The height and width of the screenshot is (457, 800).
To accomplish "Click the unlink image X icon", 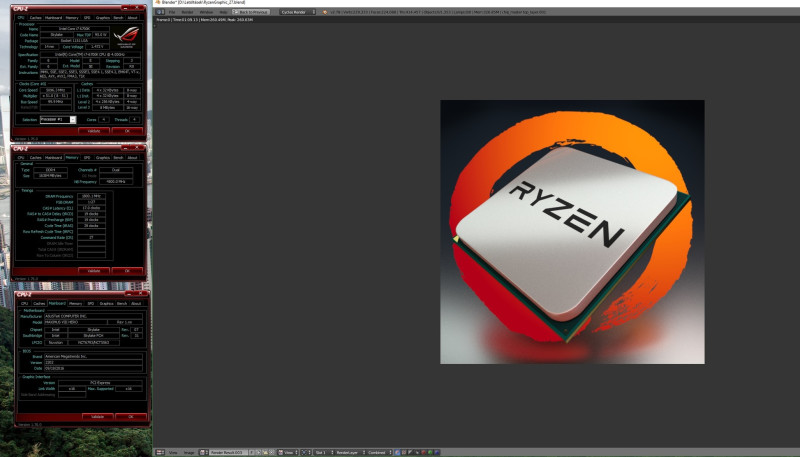I will point(272,452).
